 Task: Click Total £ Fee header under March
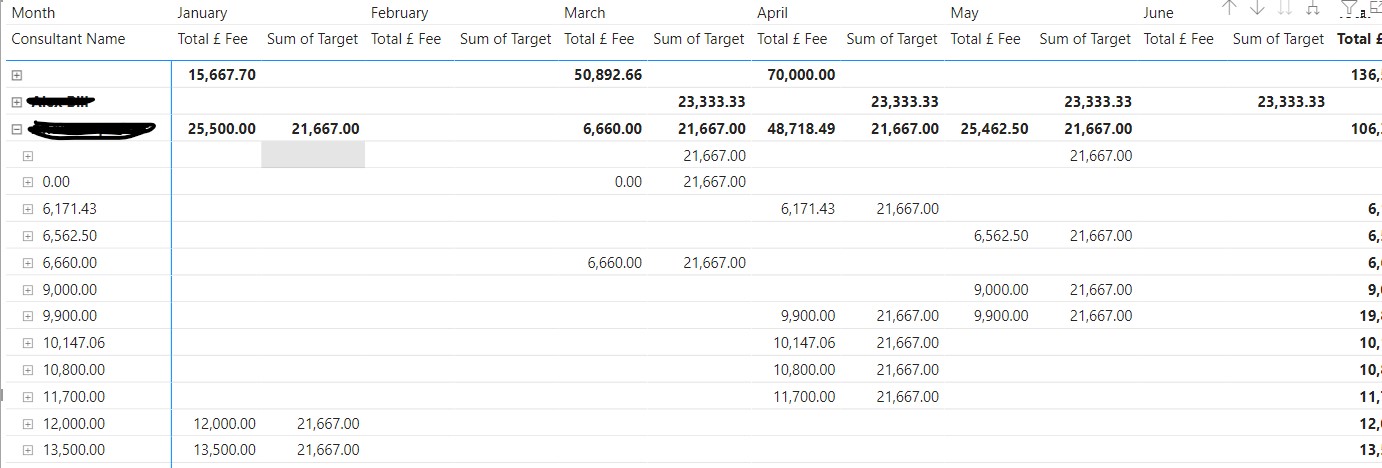tap(599, 39)
